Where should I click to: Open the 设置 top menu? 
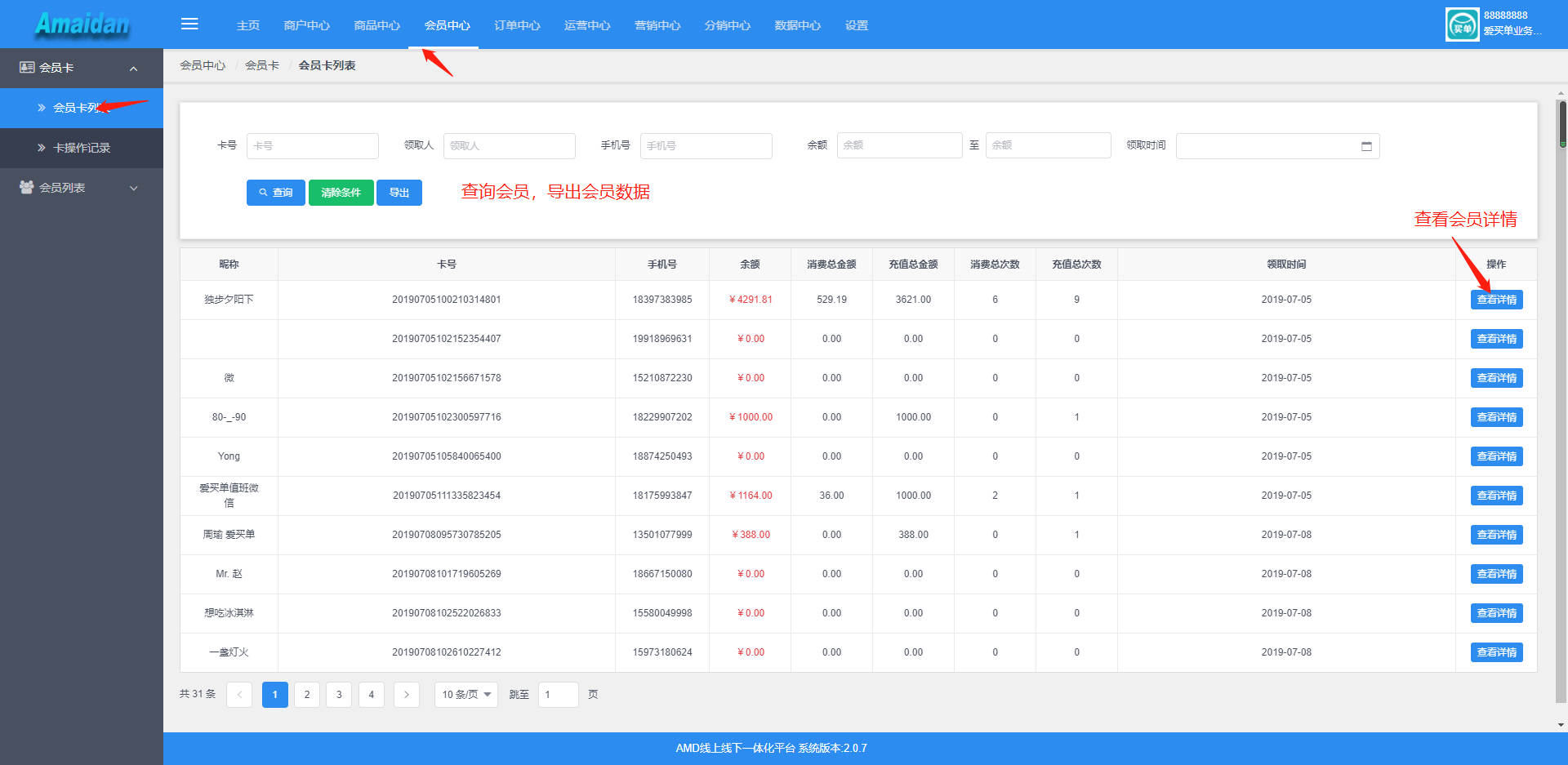point(857,25)
